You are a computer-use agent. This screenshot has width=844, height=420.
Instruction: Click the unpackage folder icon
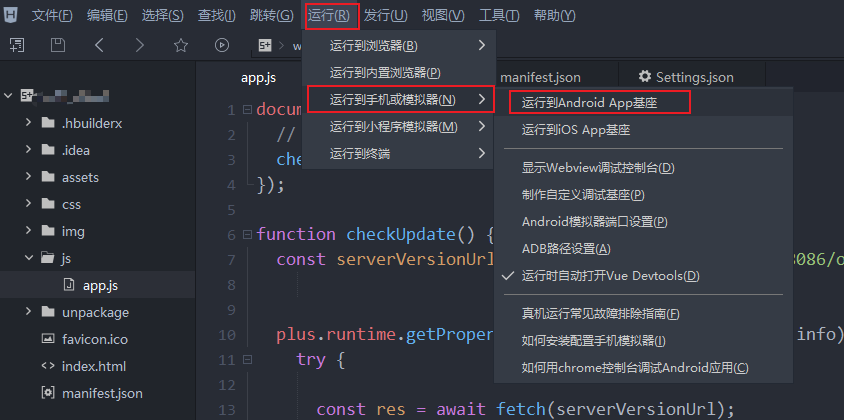(48, 312)
